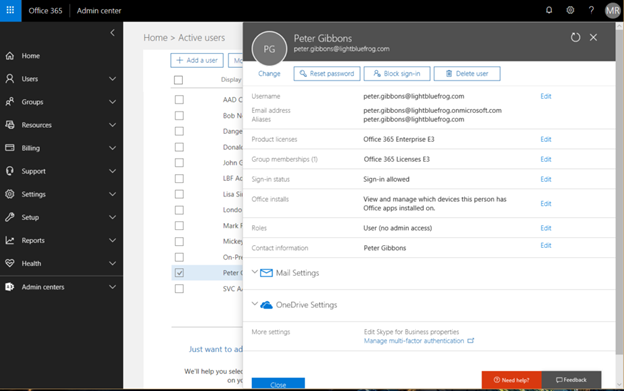Check the Bob user row checkbox

179,116
